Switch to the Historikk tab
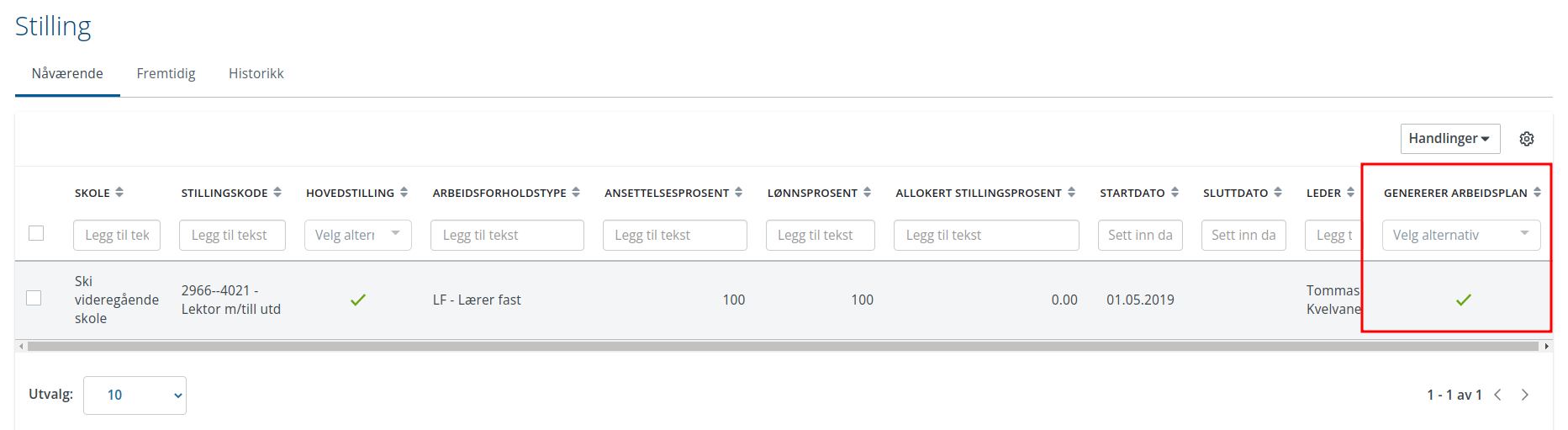Image resolution: width=1568 pixels, height=430 pixels. [x=256, y=74]
